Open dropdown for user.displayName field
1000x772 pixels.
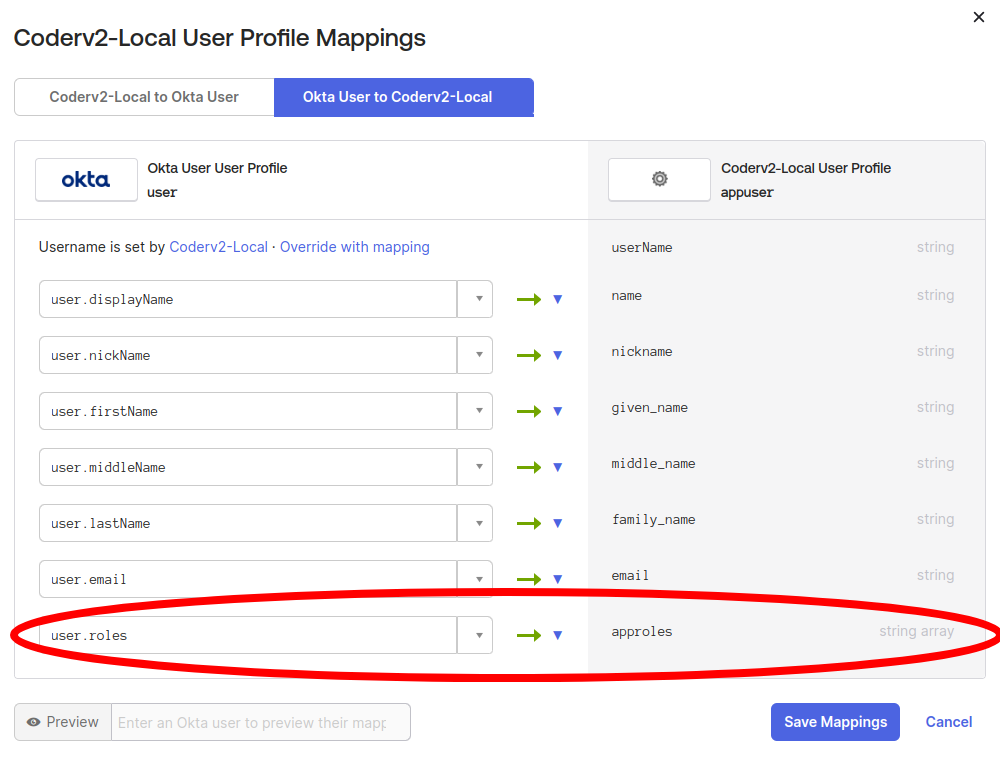point(475,299)
